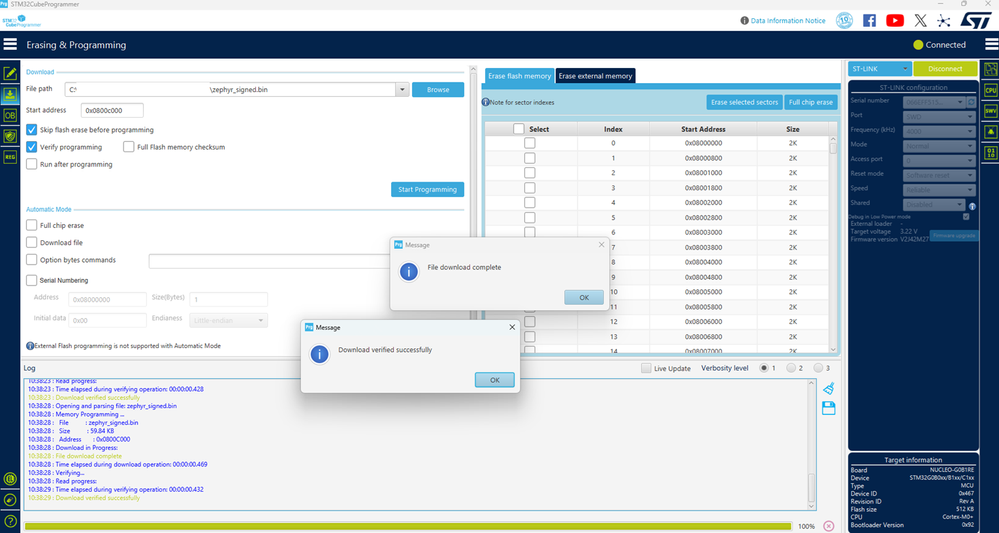Click the Disconnect button
The image size is (999, 533).
945,68
